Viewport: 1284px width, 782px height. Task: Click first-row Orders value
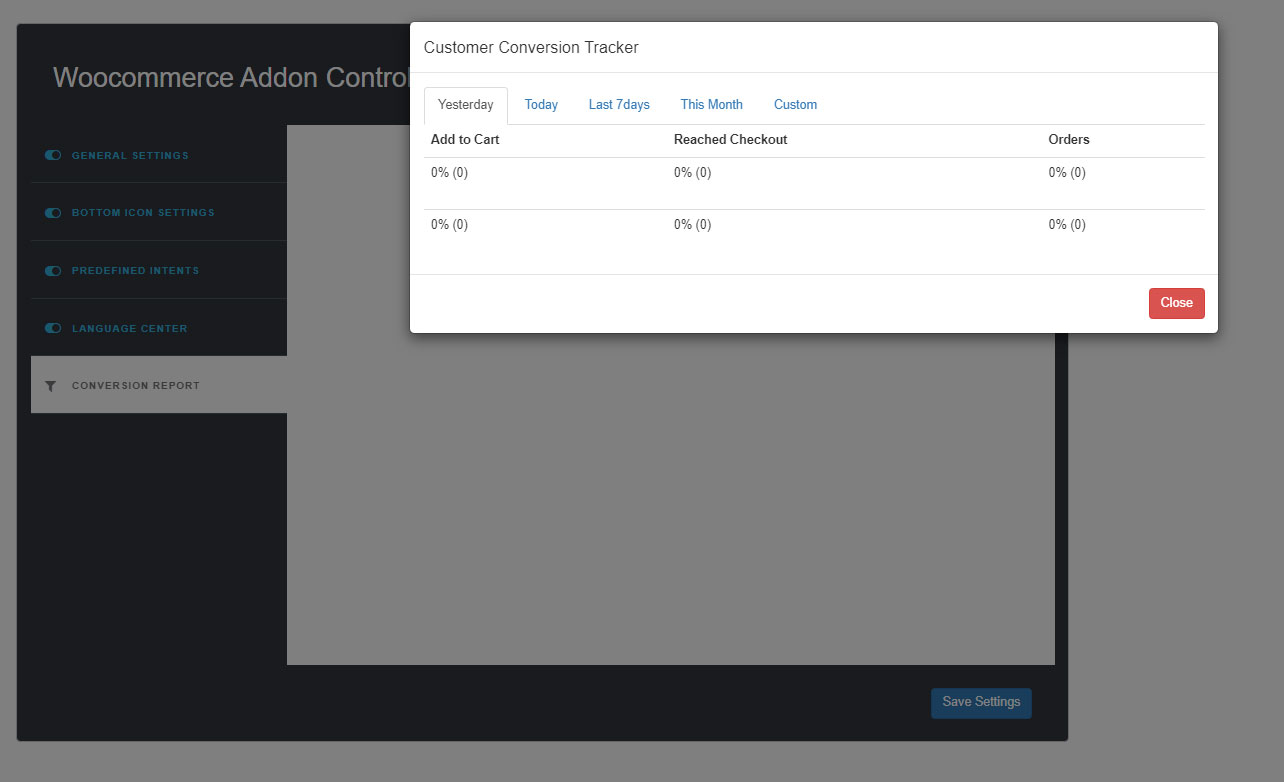click(x=1067, y=173)
